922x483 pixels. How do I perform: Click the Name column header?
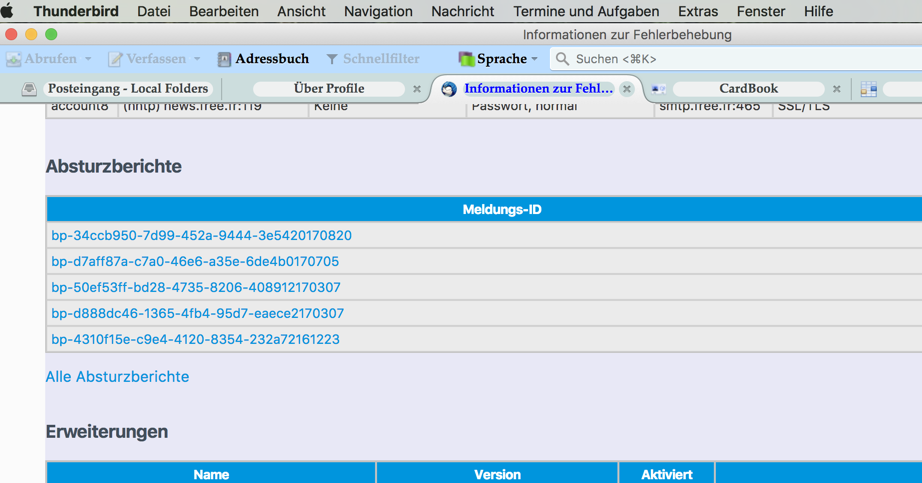pyautogui.click(x=211, y=474)
